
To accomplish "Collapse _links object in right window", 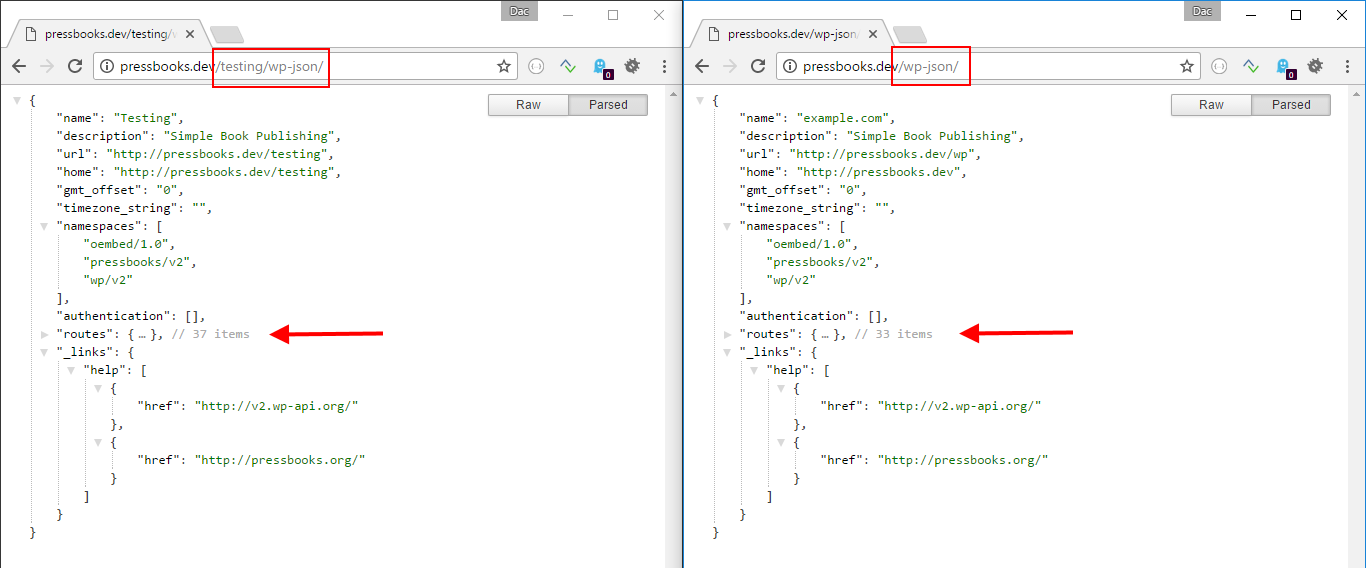I will [728, 352].
